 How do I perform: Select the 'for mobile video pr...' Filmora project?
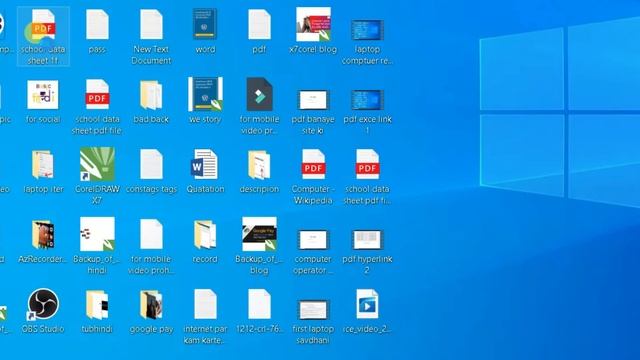pyautogui.click(x=259, y=94)
